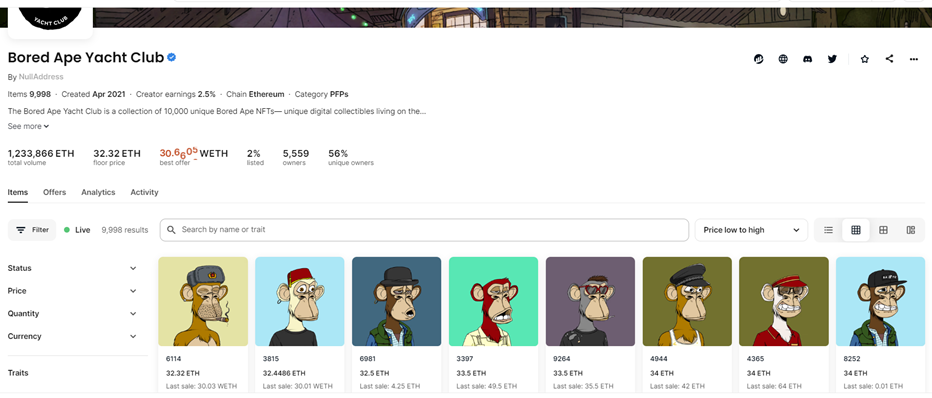Viewport: 932px width, 398px height.
Task: Open the Etherscan link icon
Action: pyautogui.click(x=758, y=59)
